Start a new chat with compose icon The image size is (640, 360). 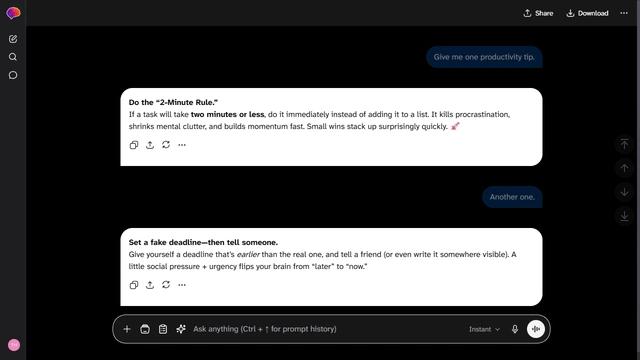coord(13,39)
